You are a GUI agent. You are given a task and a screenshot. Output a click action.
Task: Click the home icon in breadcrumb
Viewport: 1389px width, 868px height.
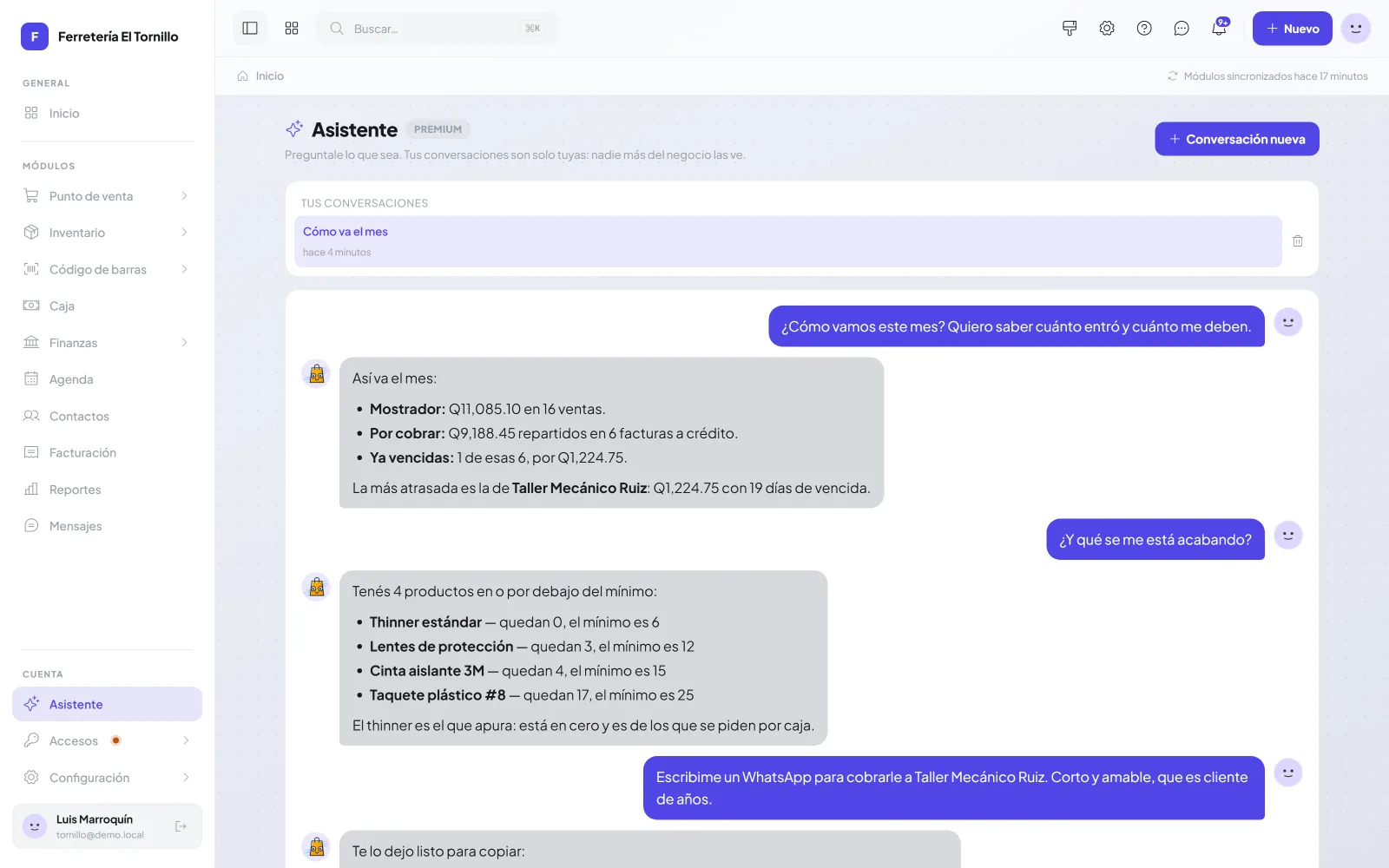point(243,76)
